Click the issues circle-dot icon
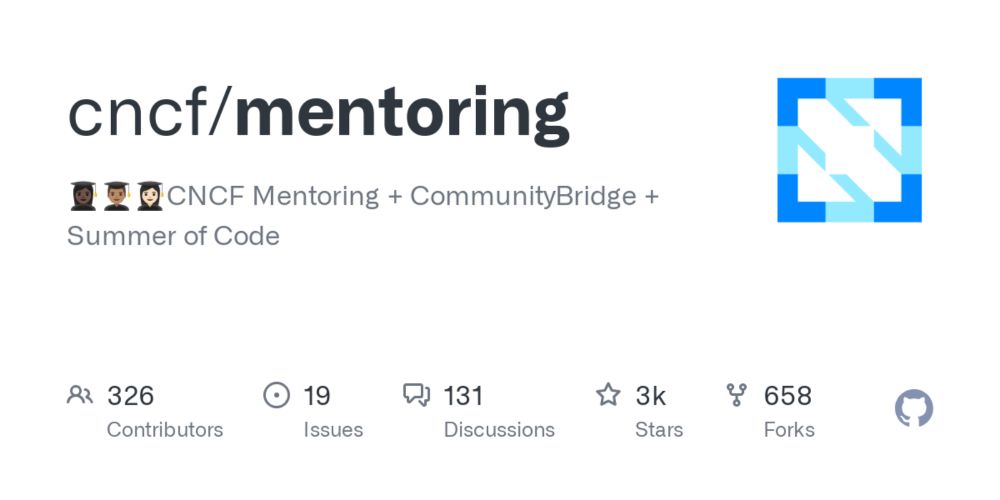The width and height of the screenshot is (1000, 500). tap(276, 395)
